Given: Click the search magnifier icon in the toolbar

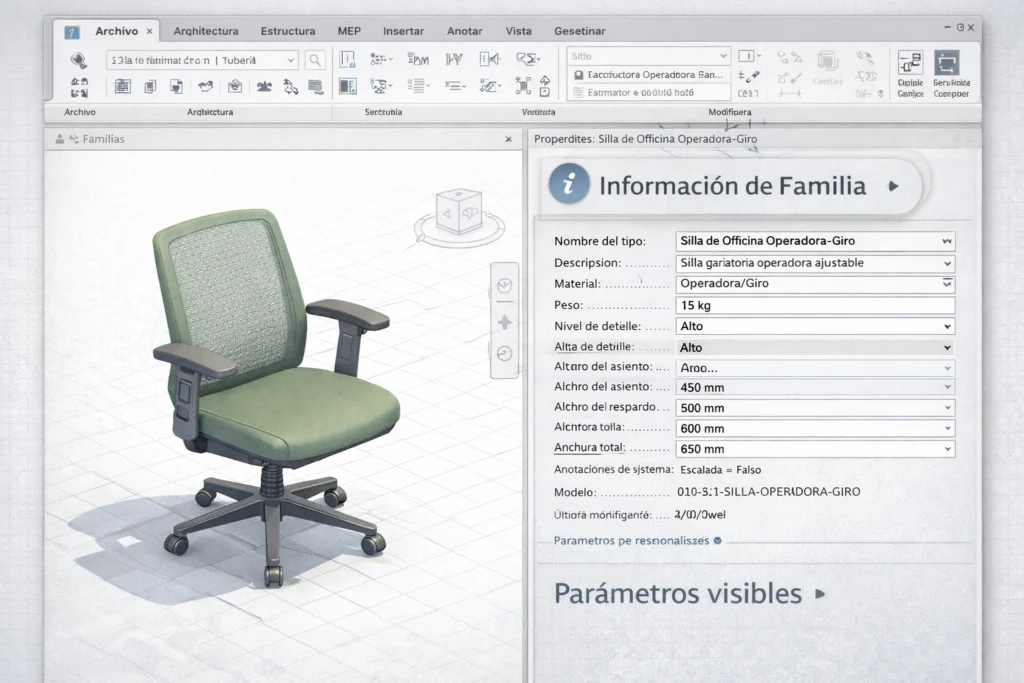Looking at the screenshot, I should (315, 60).
